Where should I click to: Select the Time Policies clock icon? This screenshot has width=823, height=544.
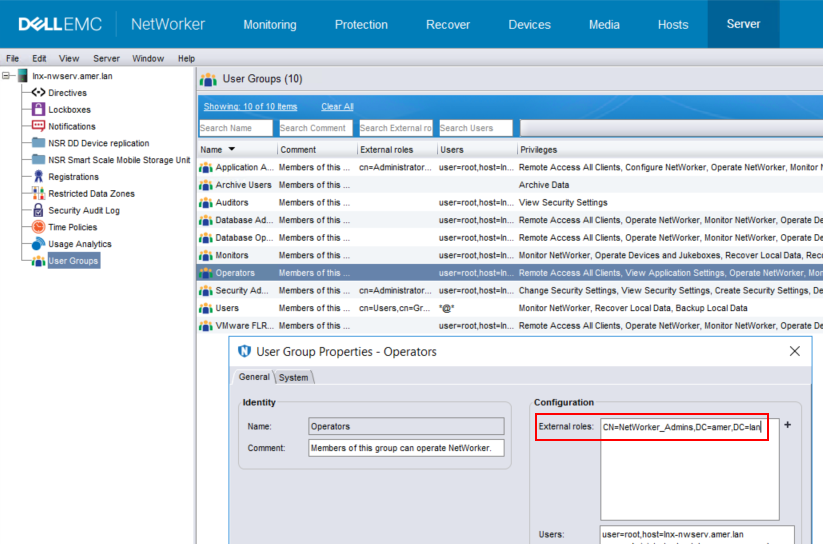pyautogui.click(x=39, y=227)
